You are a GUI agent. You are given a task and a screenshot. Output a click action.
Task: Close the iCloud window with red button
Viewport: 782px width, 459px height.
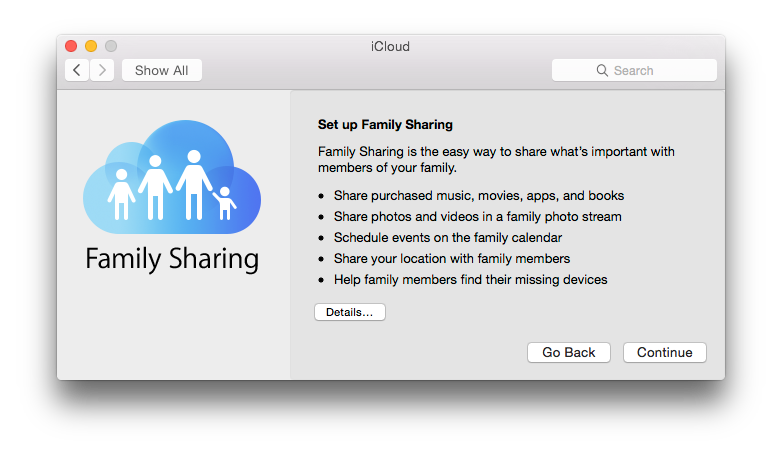[x=71, y=46]
